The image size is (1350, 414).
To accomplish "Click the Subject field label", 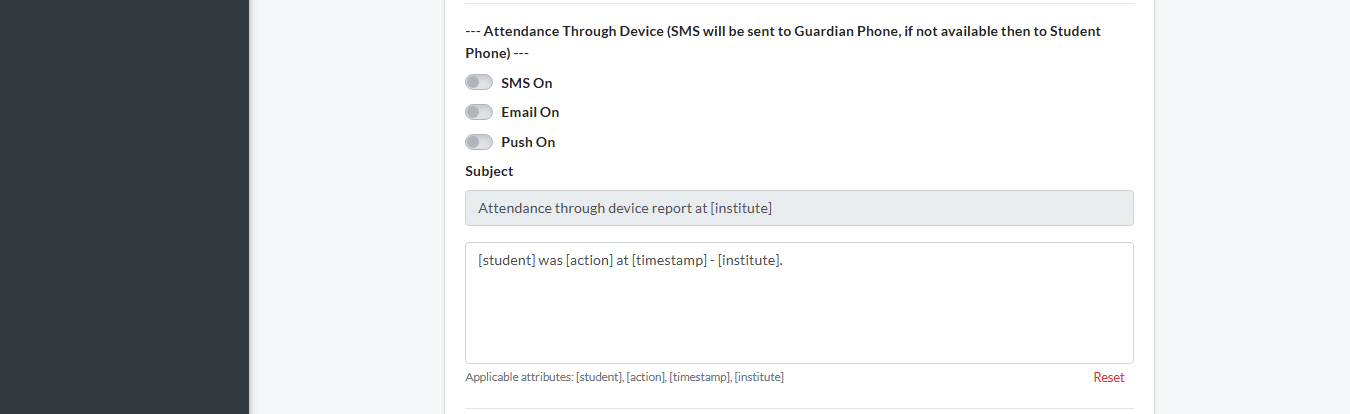I will 489,171.
